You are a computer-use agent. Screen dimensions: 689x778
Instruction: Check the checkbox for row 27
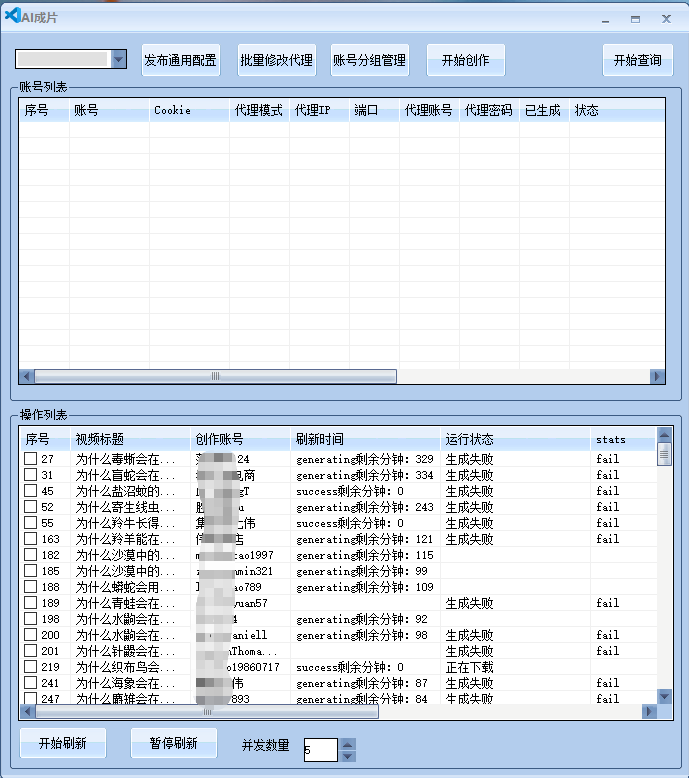click(x=31, y=458)
